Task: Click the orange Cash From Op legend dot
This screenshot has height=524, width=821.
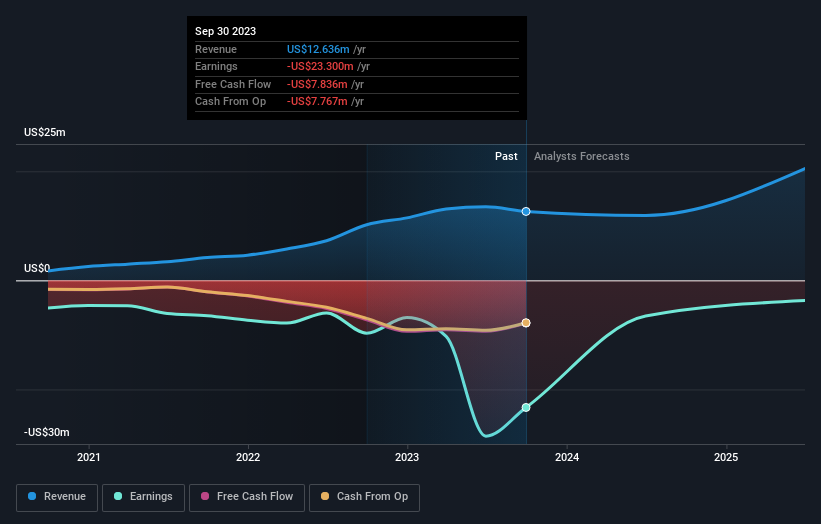Action: tap(325, 496)
